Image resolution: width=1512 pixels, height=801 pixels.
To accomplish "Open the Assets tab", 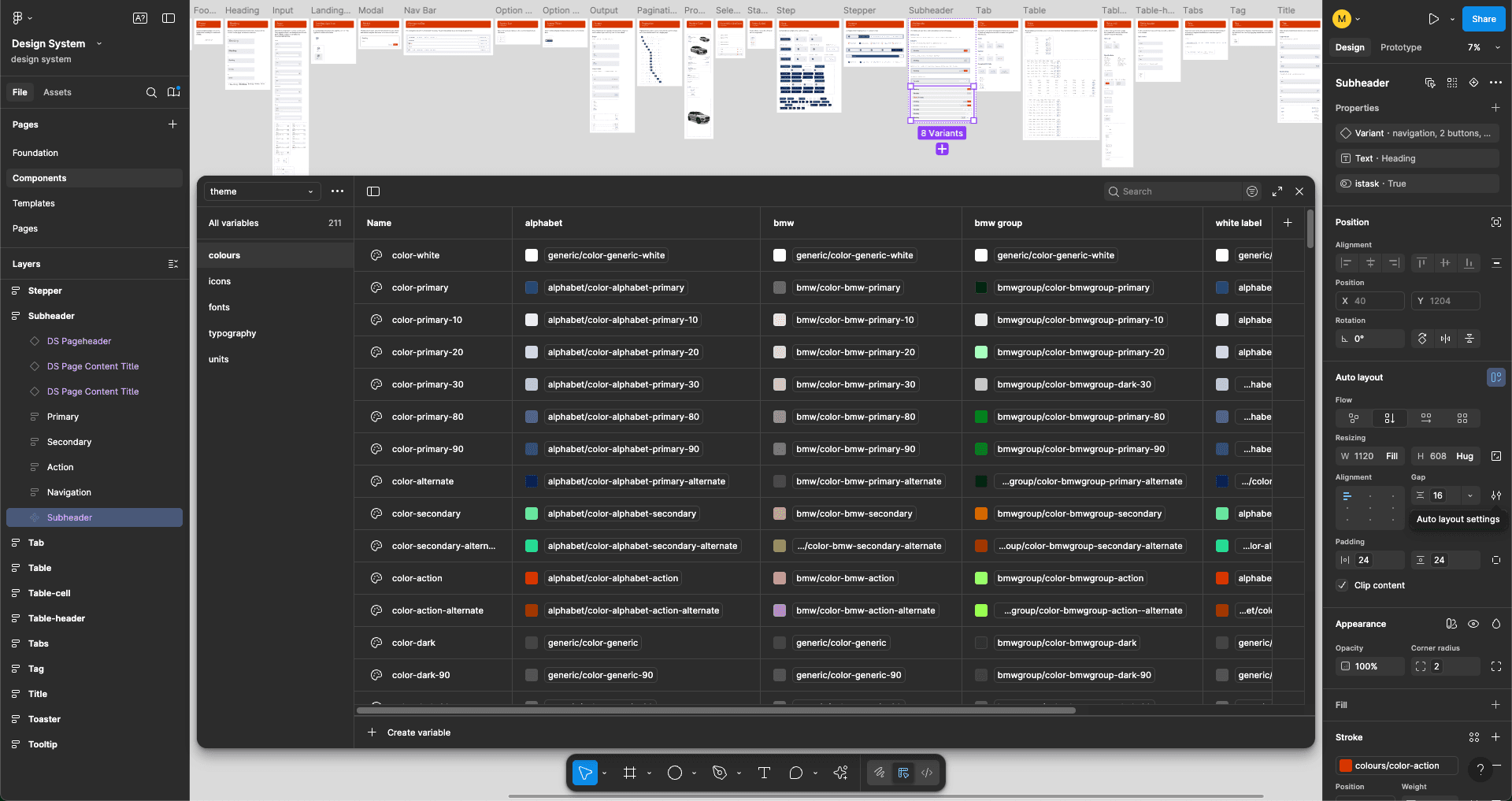I will 57,92.
